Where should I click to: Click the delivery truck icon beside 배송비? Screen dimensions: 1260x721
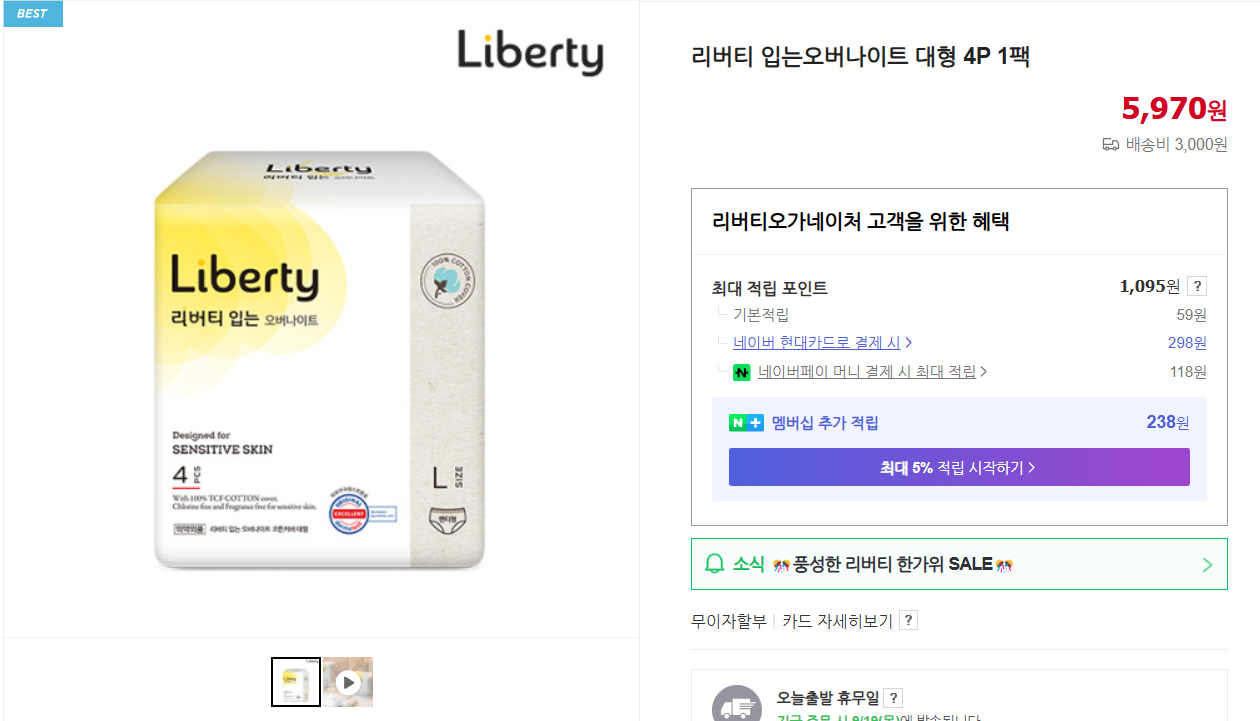[x=1110, y=144]
